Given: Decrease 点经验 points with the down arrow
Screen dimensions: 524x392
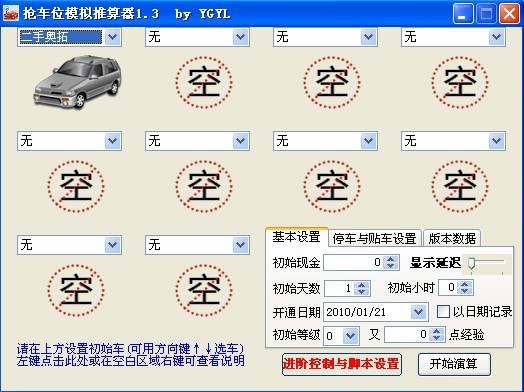Looking at the screenshot, I should click(x=436, y=338).
